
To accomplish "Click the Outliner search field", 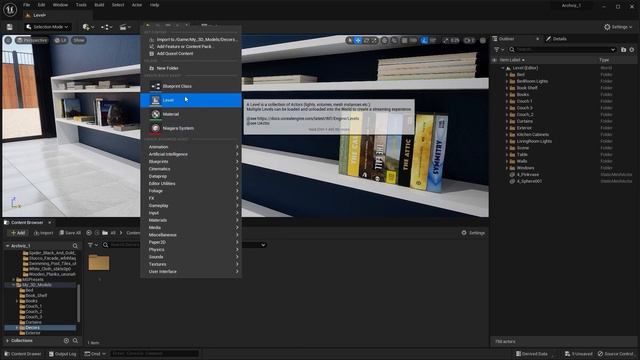I will pos(562,49).
